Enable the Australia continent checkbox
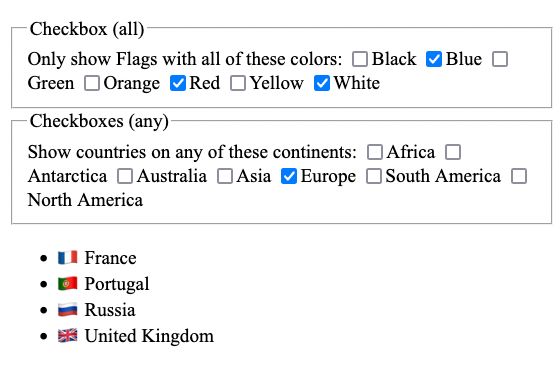 tap(125, 176)
